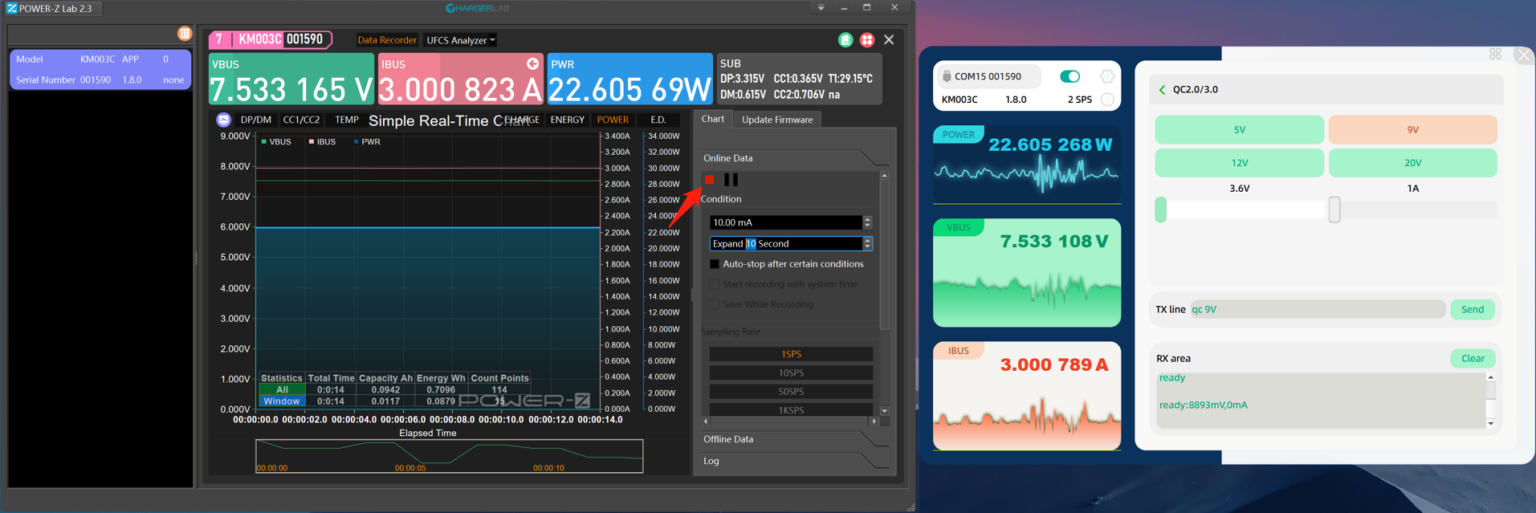The image size is (1536, 513).
Task: Go back using QC2.0/3.0 green chevron
Action: 1162,89
